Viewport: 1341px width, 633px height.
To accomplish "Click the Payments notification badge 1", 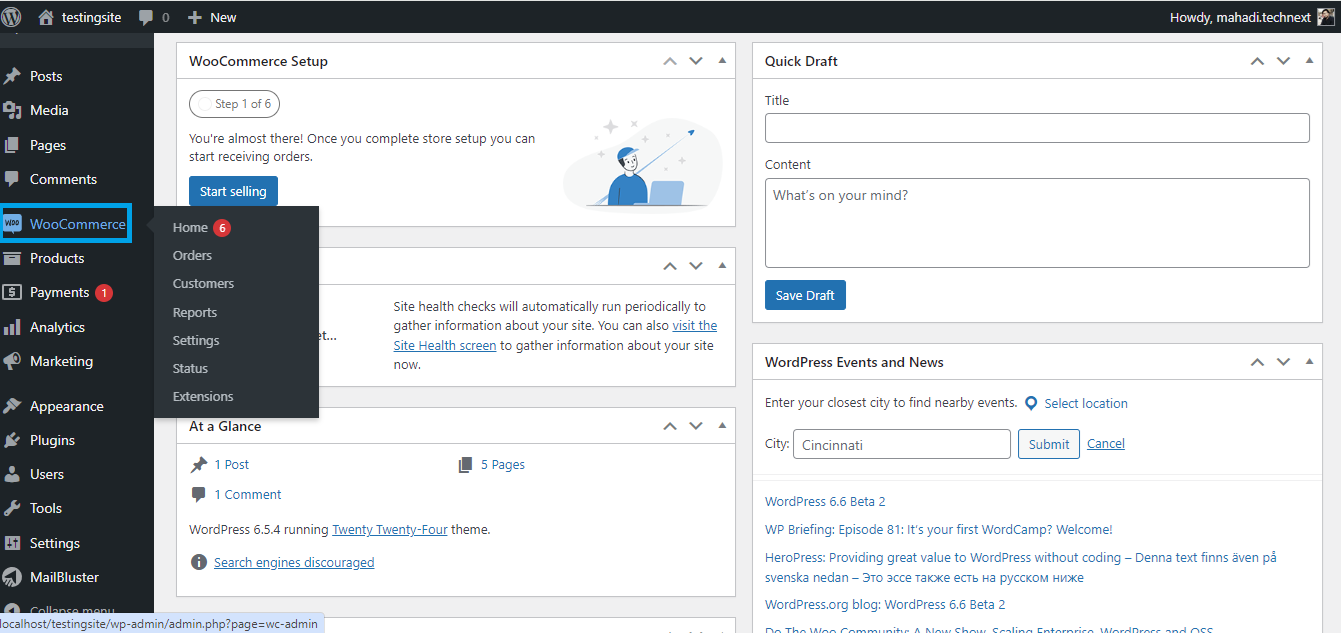I will (x=104, y=293).
